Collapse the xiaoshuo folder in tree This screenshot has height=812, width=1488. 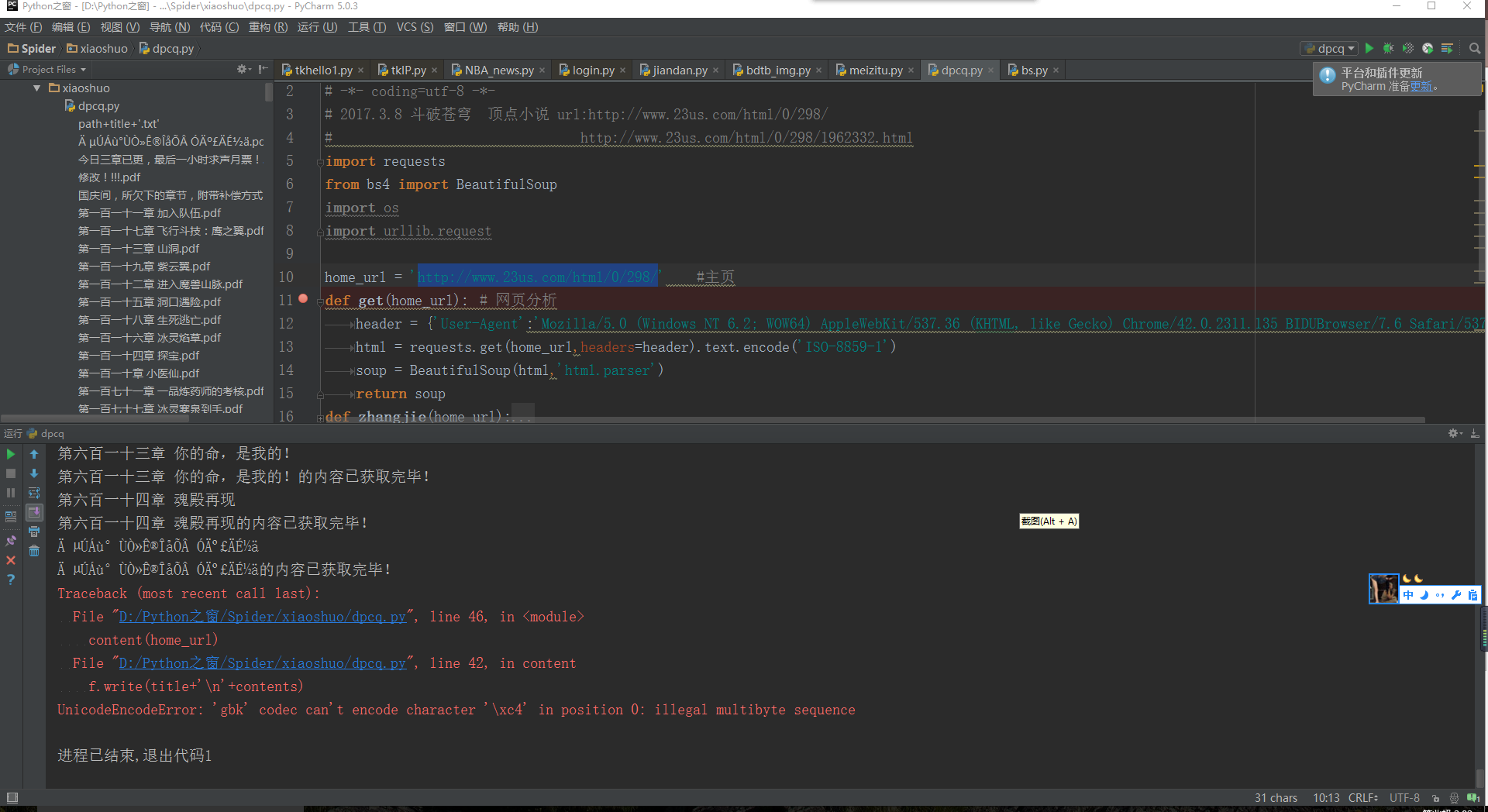click(x=36, y=88)
